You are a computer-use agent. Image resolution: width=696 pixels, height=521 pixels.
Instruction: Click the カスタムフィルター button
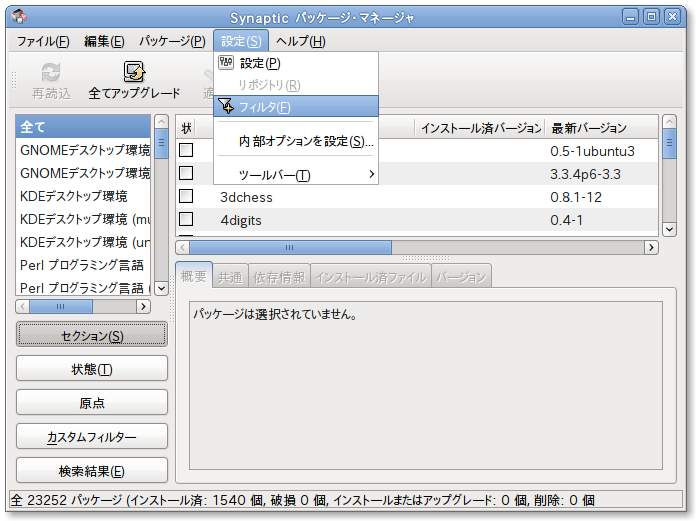coord(92,437)
